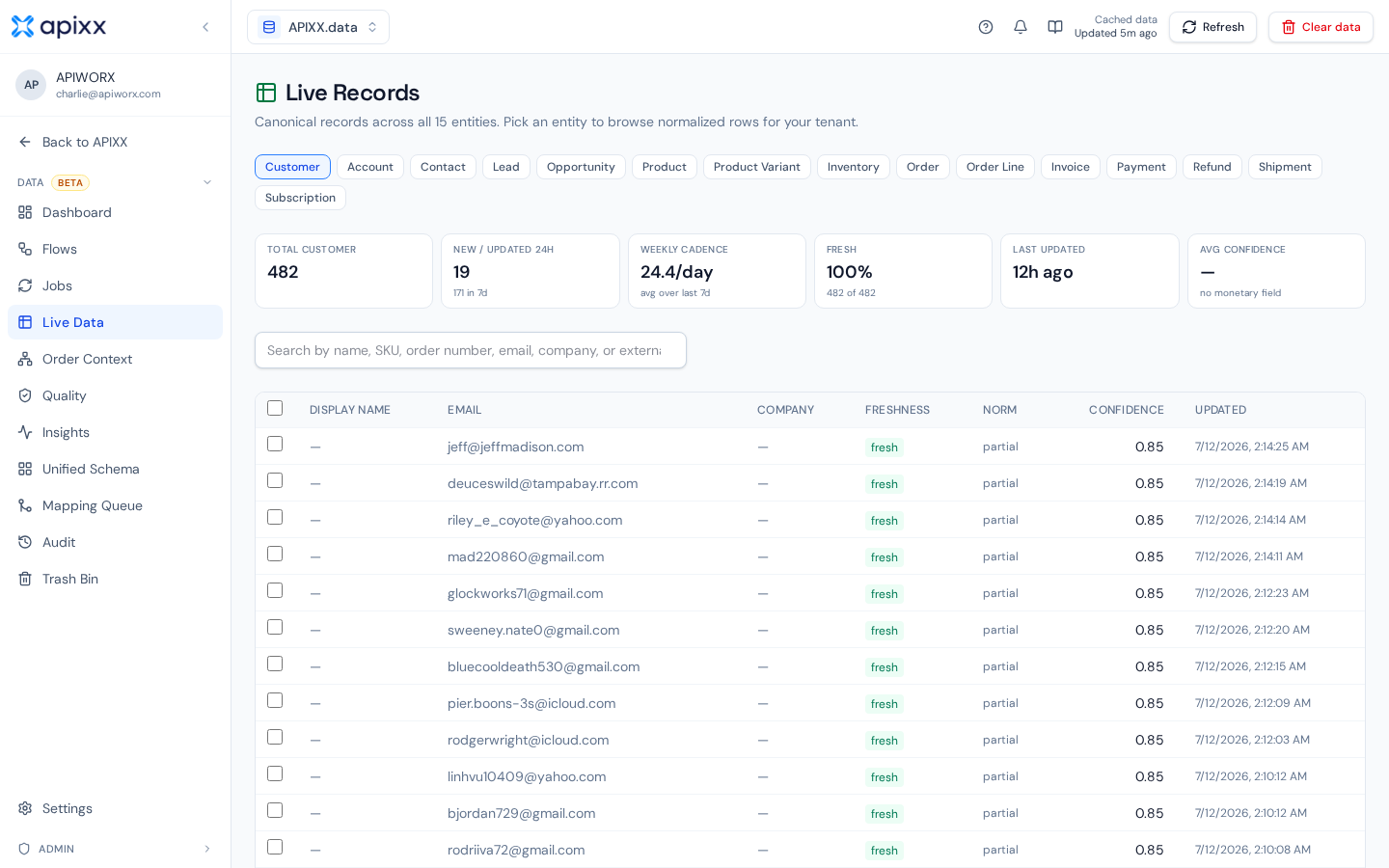Select the Shipment entity tab
This screenshot has height=868, width=1389.
[1285, 167]
